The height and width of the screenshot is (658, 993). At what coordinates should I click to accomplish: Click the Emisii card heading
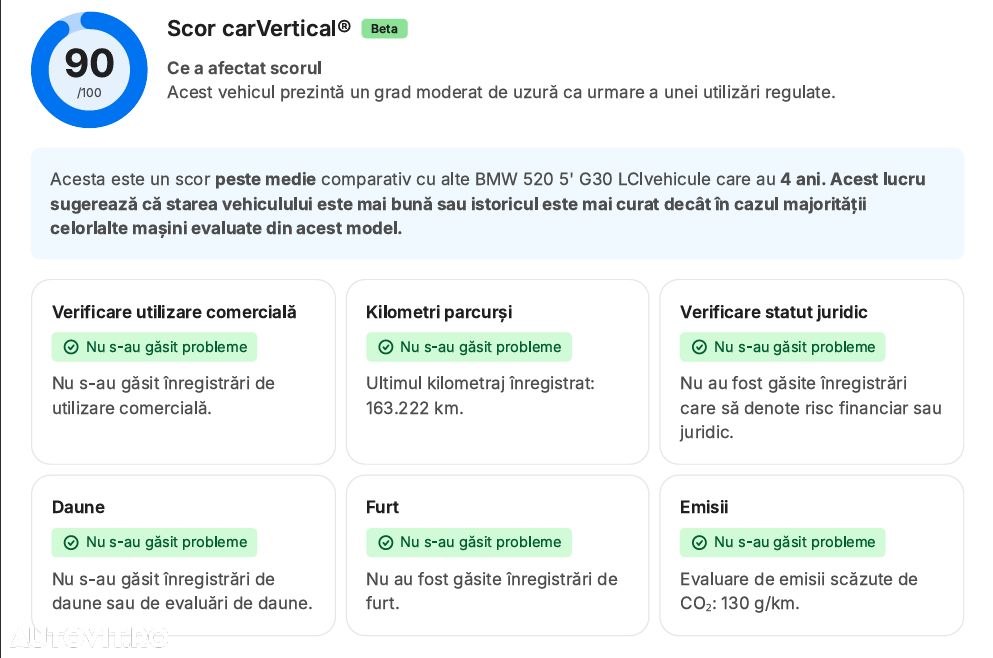[704, 507]
